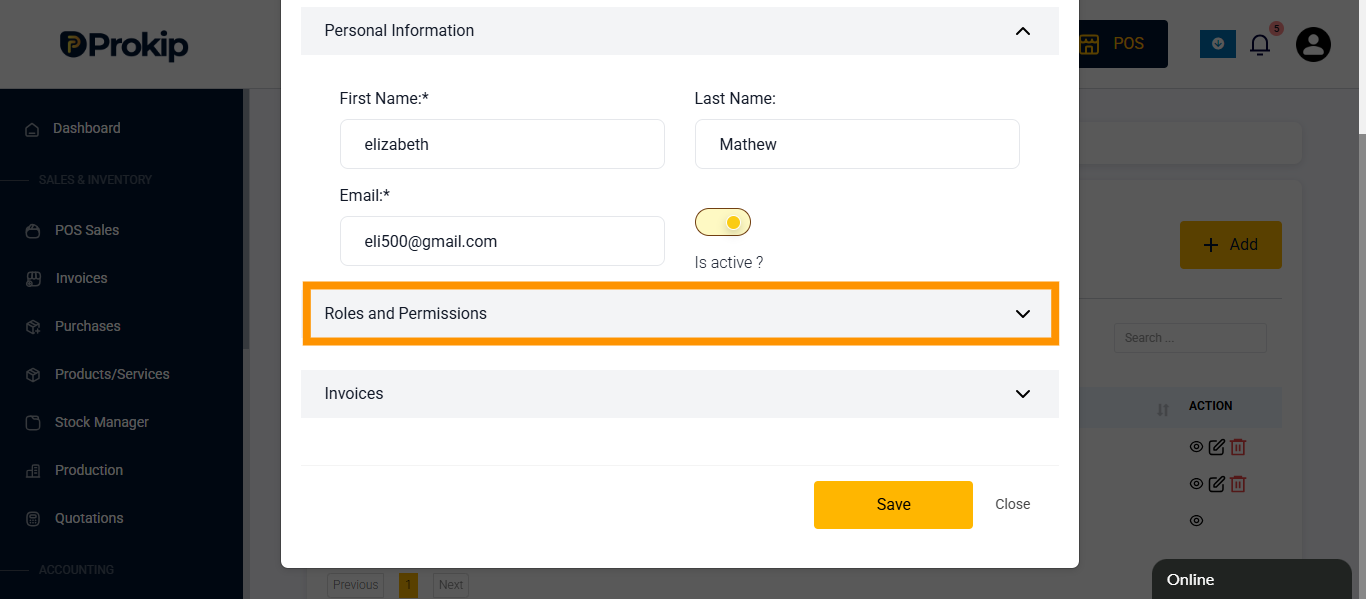Expand the Roles and Permissions section
Image resolution: width=1366 pixels, height=599 pixels.
[680, 313]
